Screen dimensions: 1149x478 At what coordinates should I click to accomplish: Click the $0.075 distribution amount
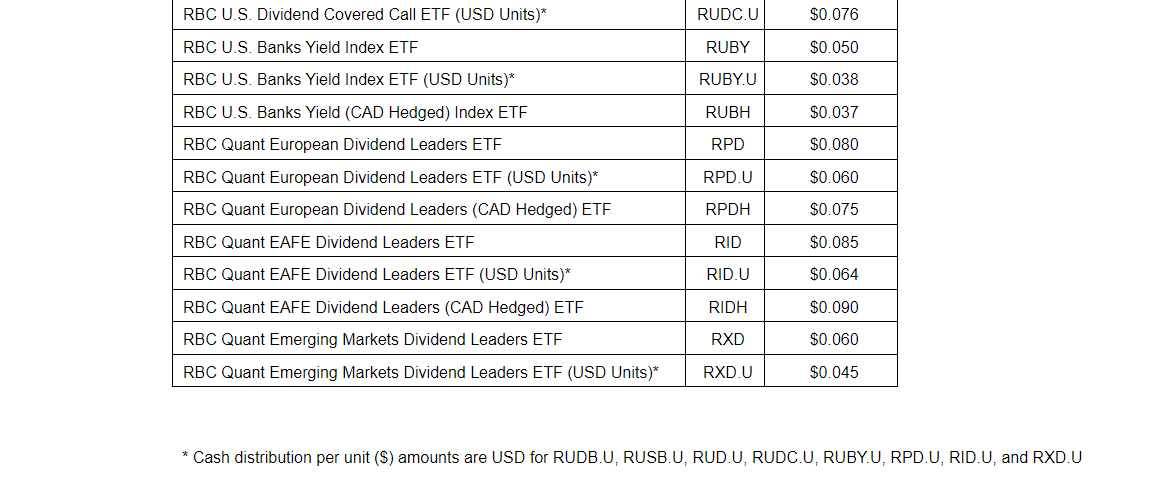click(x=833, y=210)
